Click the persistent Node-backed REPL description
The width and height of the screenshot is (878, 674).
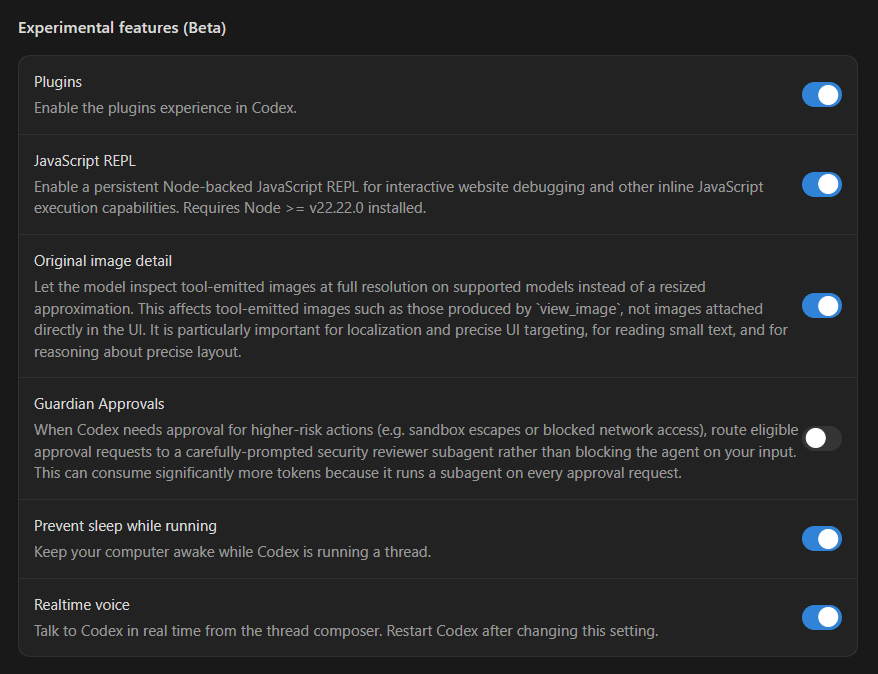pos(398,187)
